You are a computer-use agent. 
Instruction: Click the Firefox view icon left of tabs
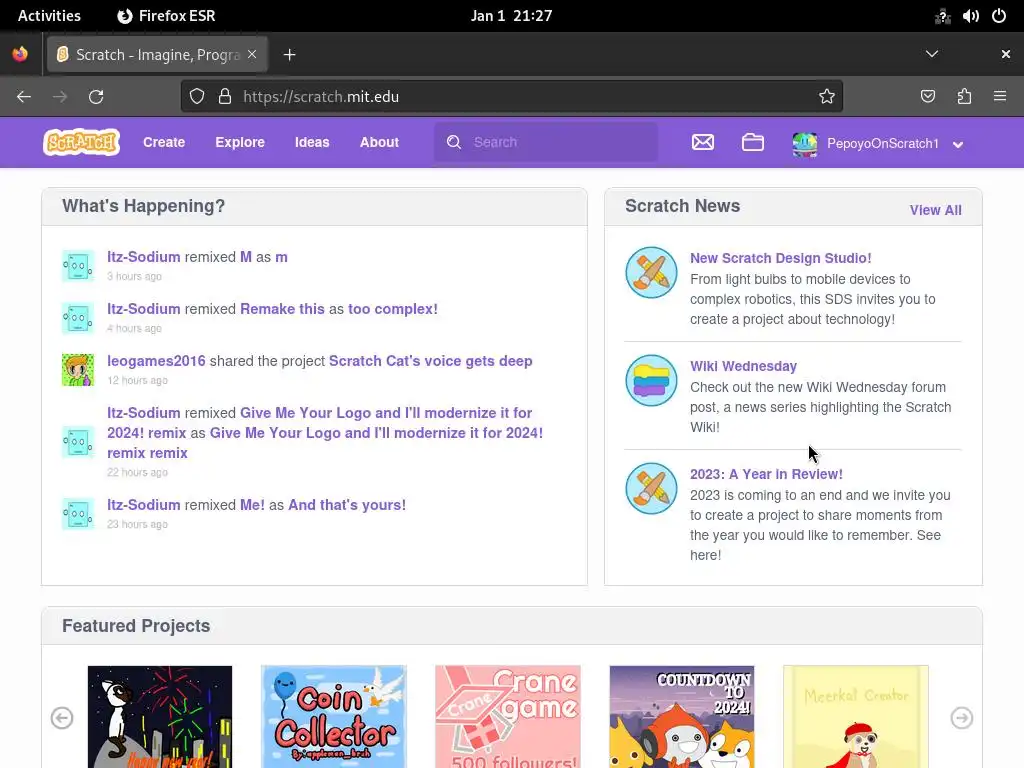pyautogui.click(x=20, y=54)
